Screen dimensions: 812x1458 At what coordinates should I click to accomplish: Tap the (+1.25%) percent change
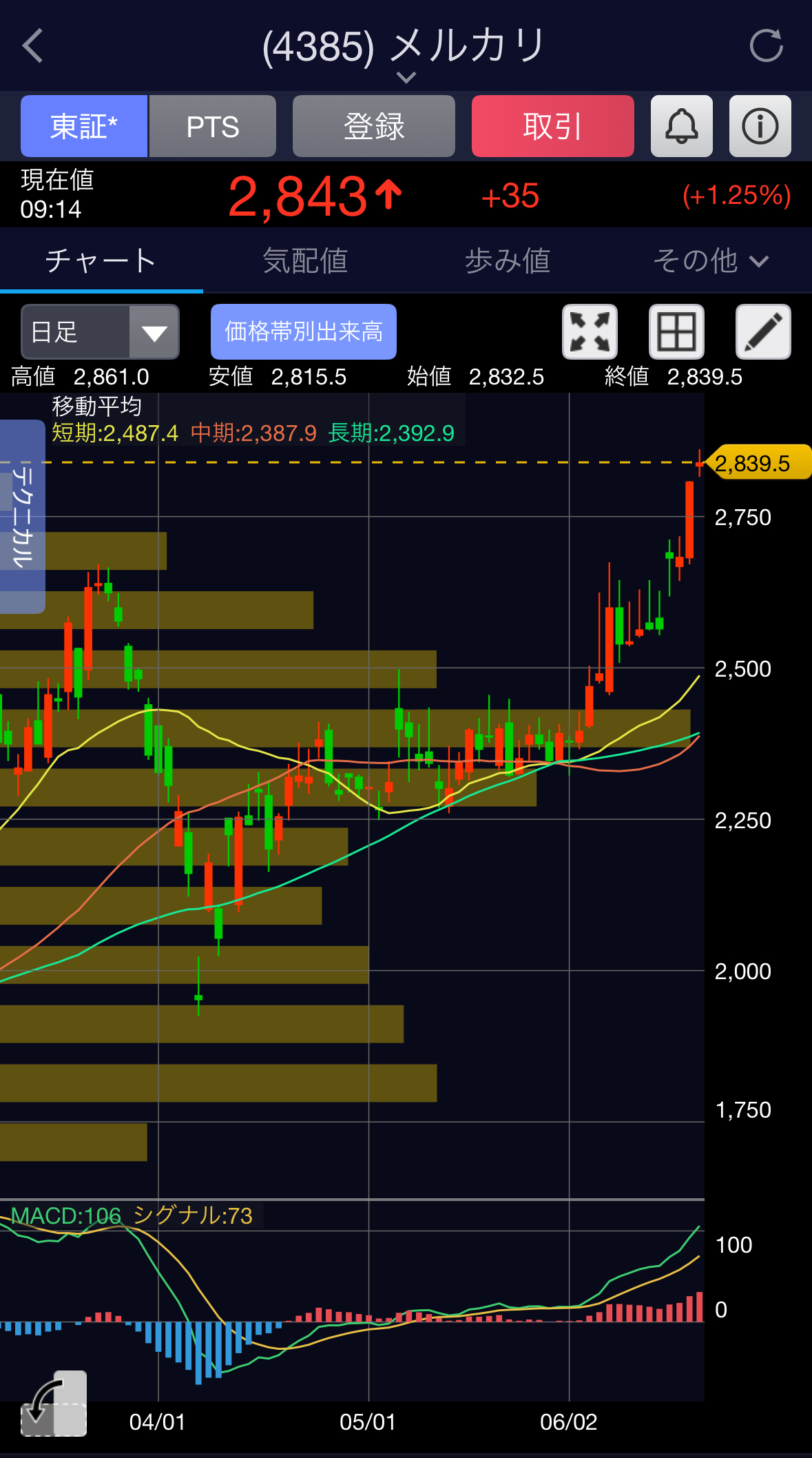[x=736, y=196]
